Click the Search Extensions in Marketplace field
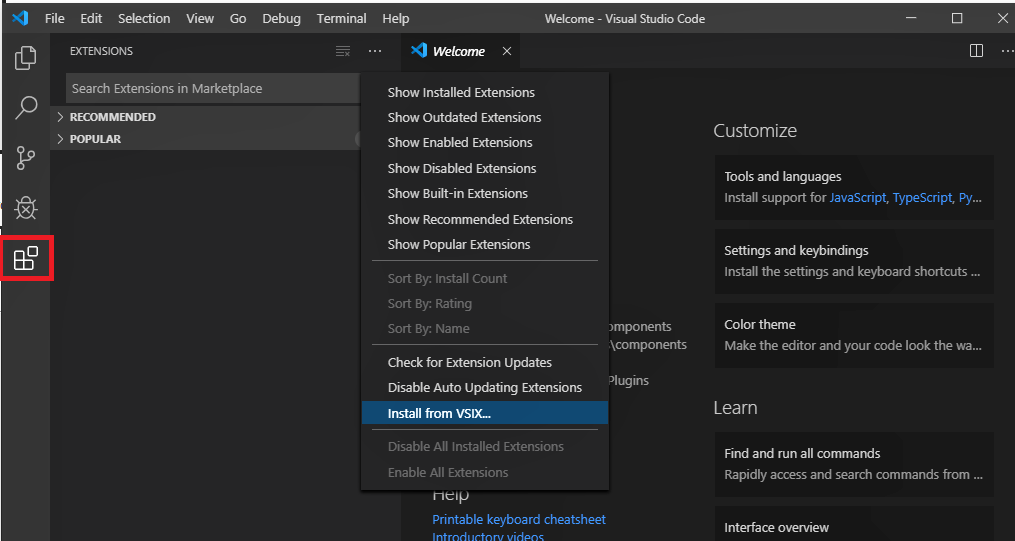This screenshot has height=541, width=1015. click(x=213, y=88)
